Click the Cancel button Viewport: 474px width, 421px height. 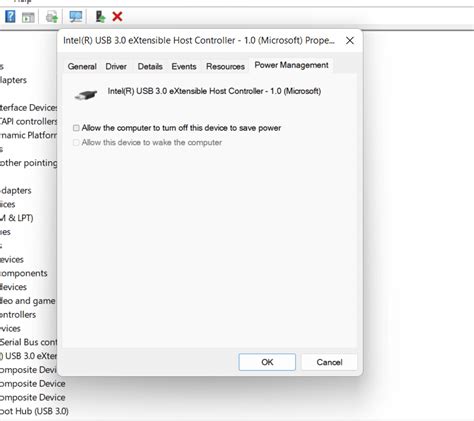pos(329,362)
